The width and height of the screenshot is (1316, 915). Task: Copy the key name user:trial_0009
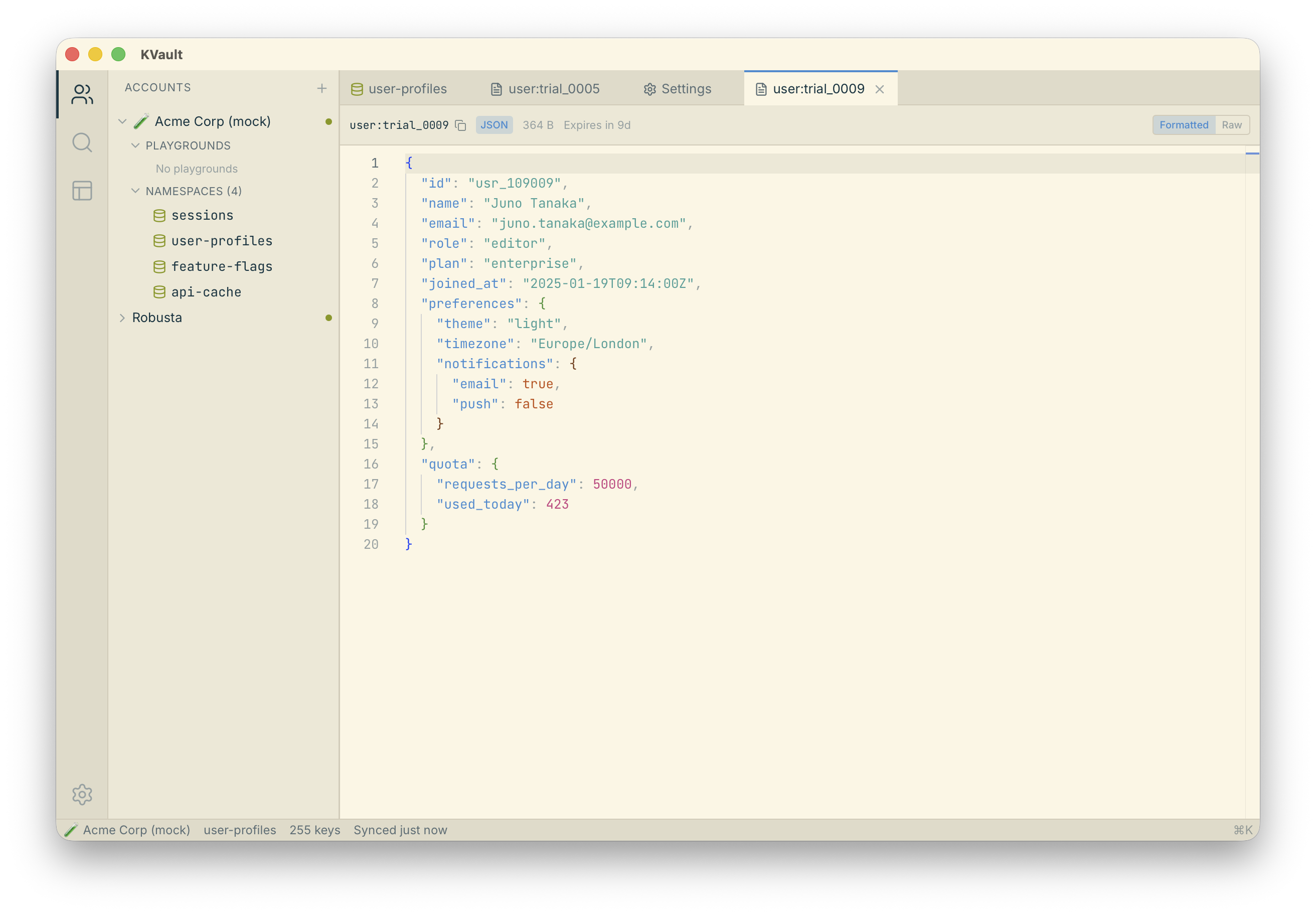[x=460, y=125]
